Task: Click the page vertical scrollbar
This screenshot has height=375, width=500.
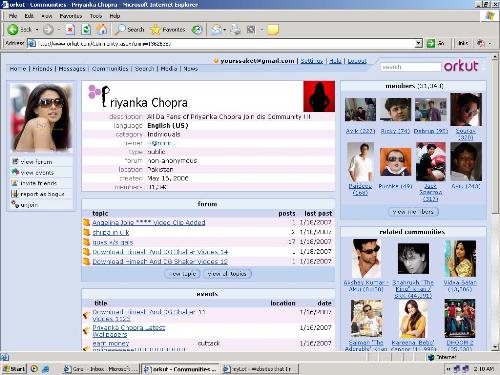Action: click(496, 203)
